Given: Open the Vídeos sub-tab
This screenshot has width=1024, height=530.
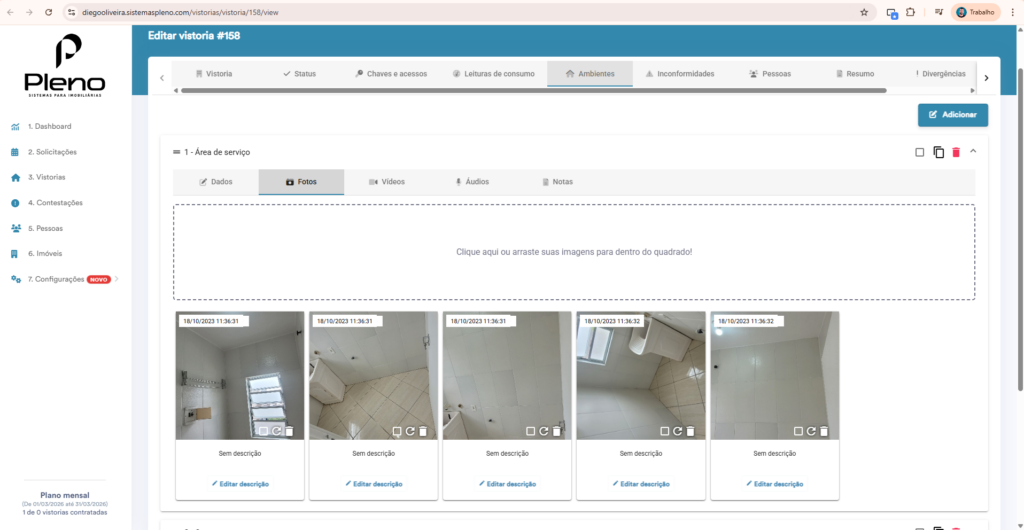Looking at the screenshot, I should [387, 182].
